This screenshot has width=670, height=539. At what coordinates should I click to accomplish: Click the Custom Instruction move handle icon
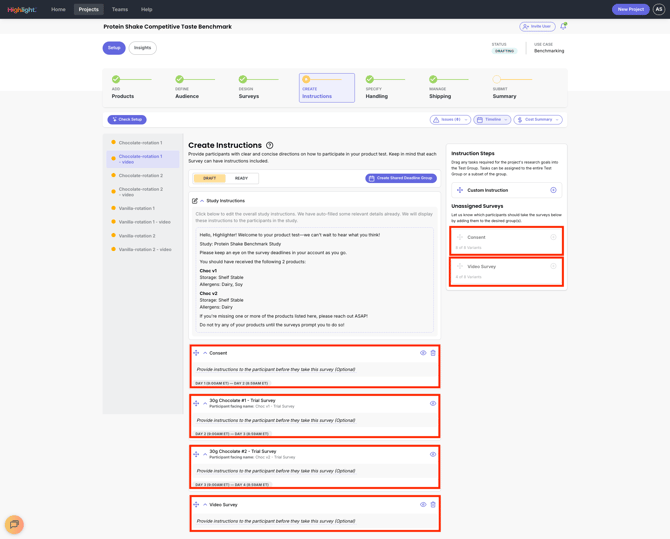(x=460, y=190)
